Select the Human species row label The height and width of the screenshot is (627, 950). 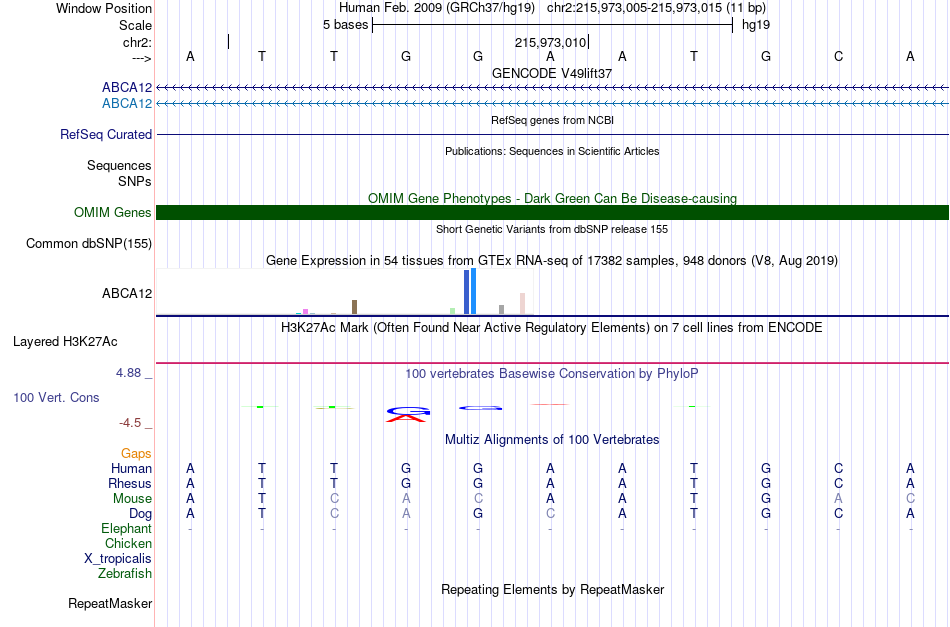(x=131, y=468)
